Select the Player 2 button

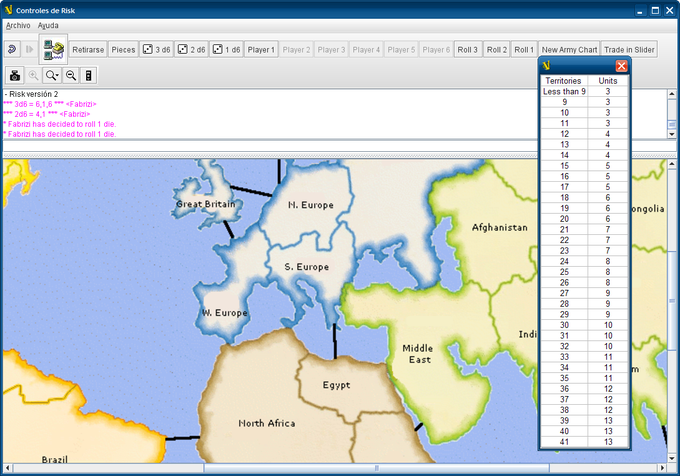click(296, 49)
